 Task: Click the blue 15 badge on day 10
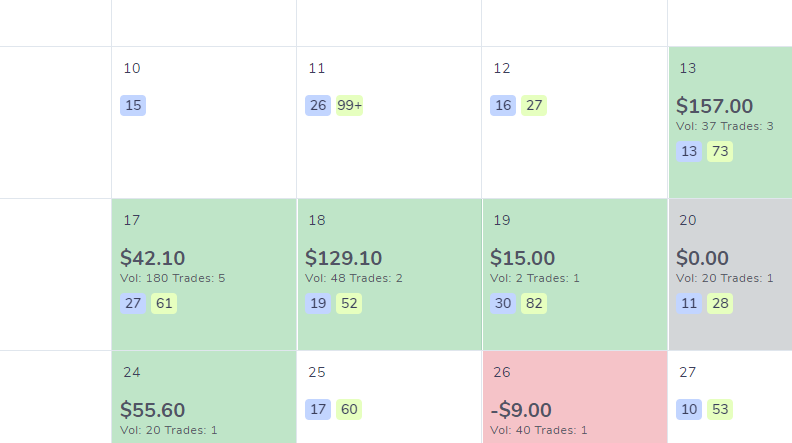tap(133, 106)
